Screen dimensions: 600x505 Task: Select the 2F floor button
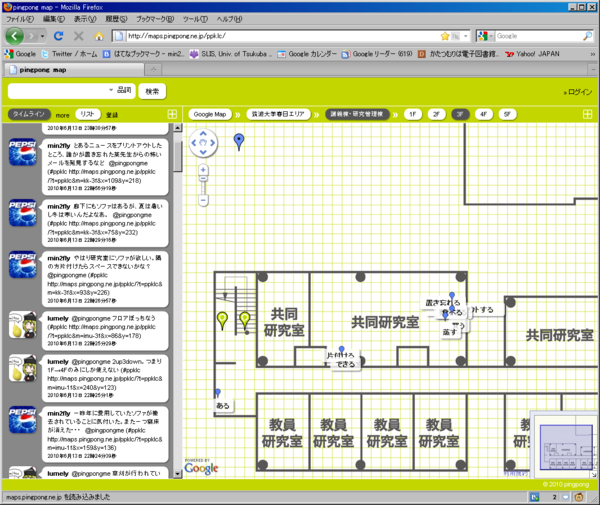436,114
